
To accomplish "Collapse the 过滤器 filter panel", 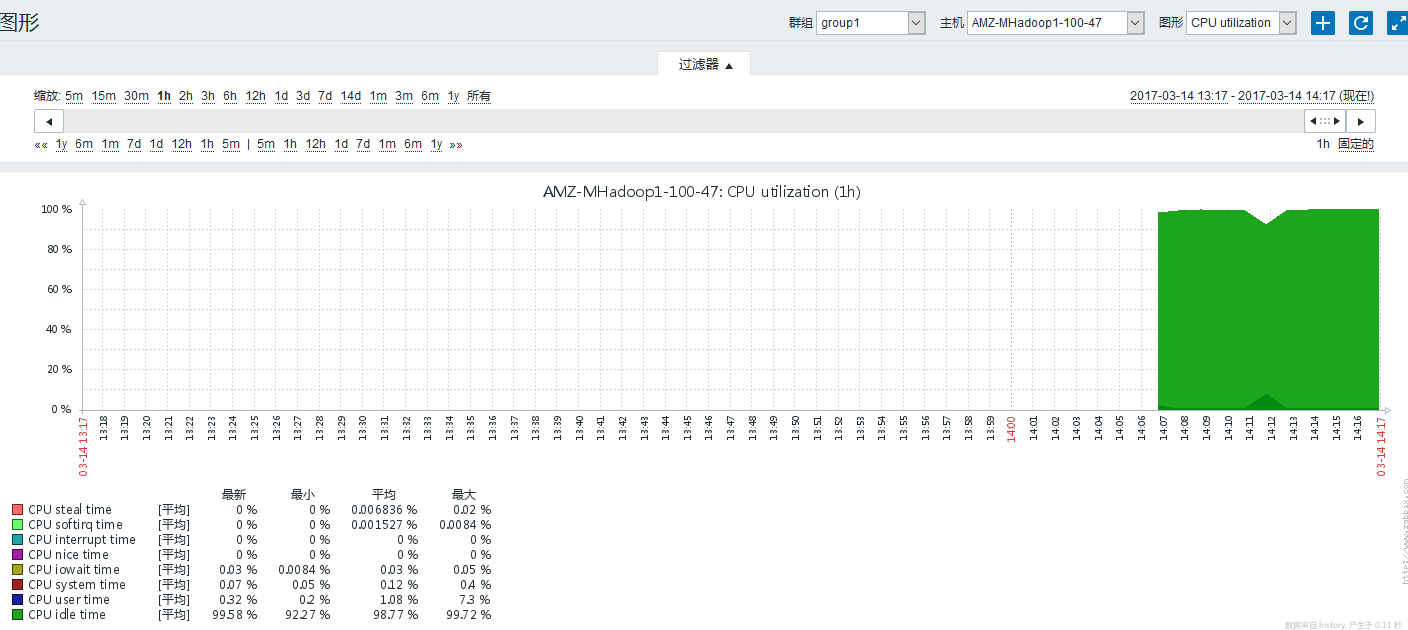I will click(x=703, y=62).
